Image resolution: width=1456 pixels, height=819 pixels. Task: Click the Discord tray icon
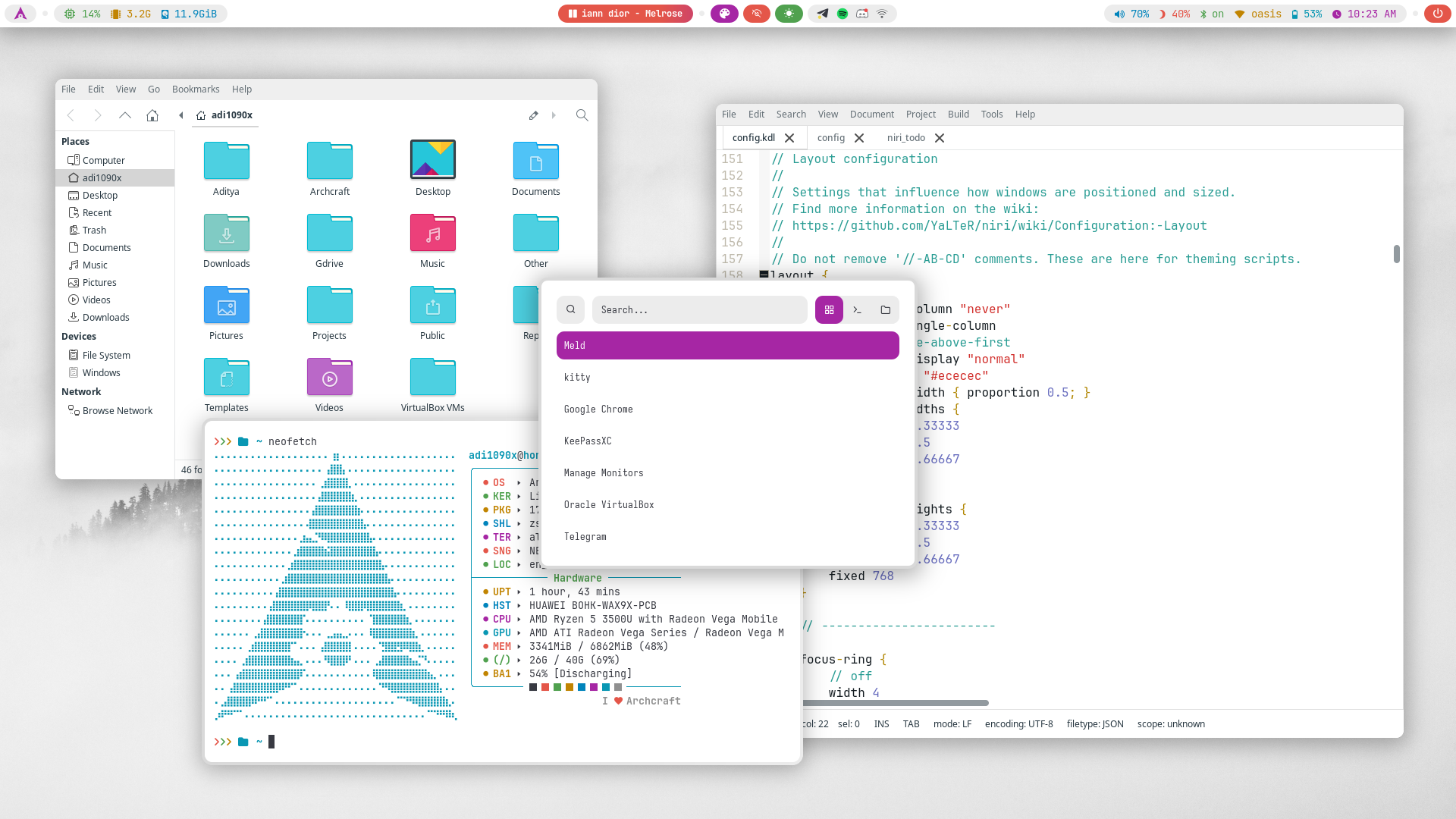point(862,14)
